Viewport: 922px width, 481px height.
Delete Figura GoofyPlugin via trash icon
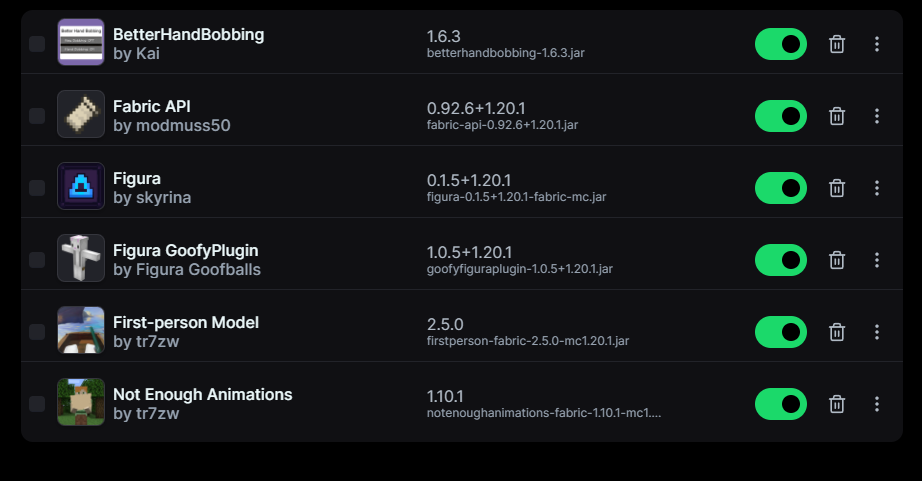pos(837,260)
